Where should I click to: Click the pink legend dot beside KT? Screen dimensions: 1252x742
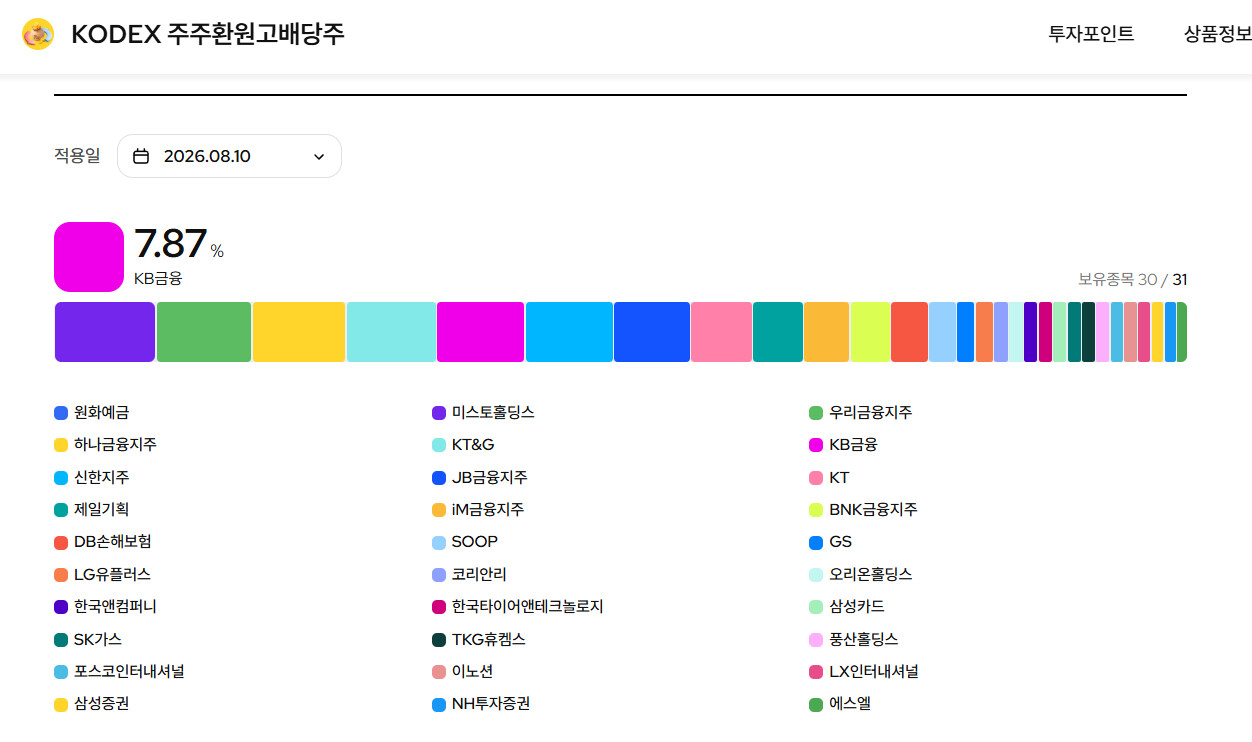pyautogui.click(x=816, y=478)
